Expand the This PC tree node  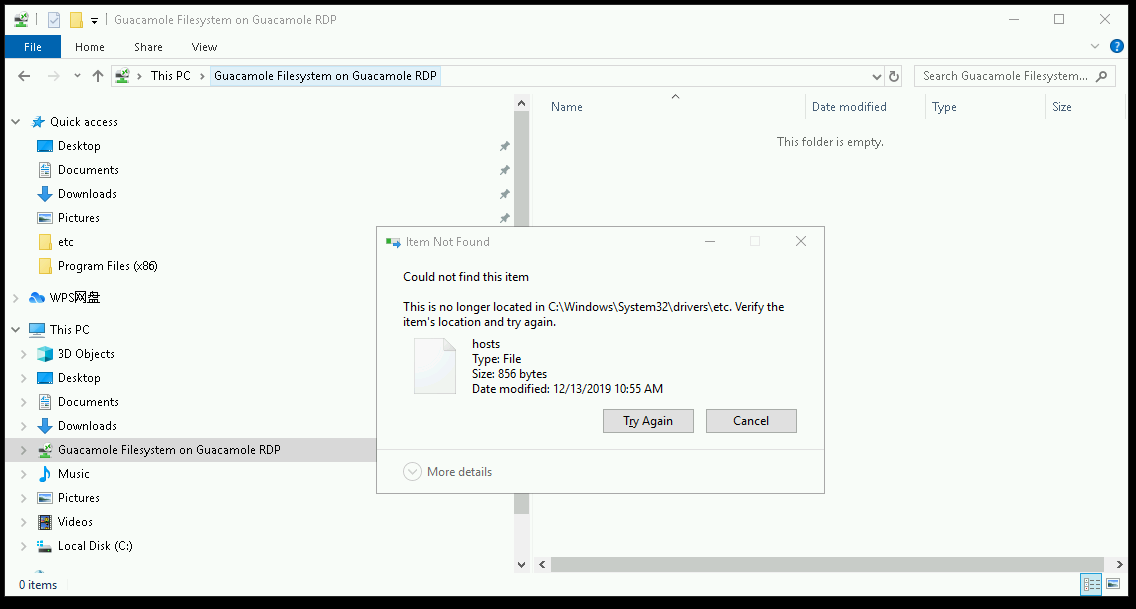pos(15,329)
